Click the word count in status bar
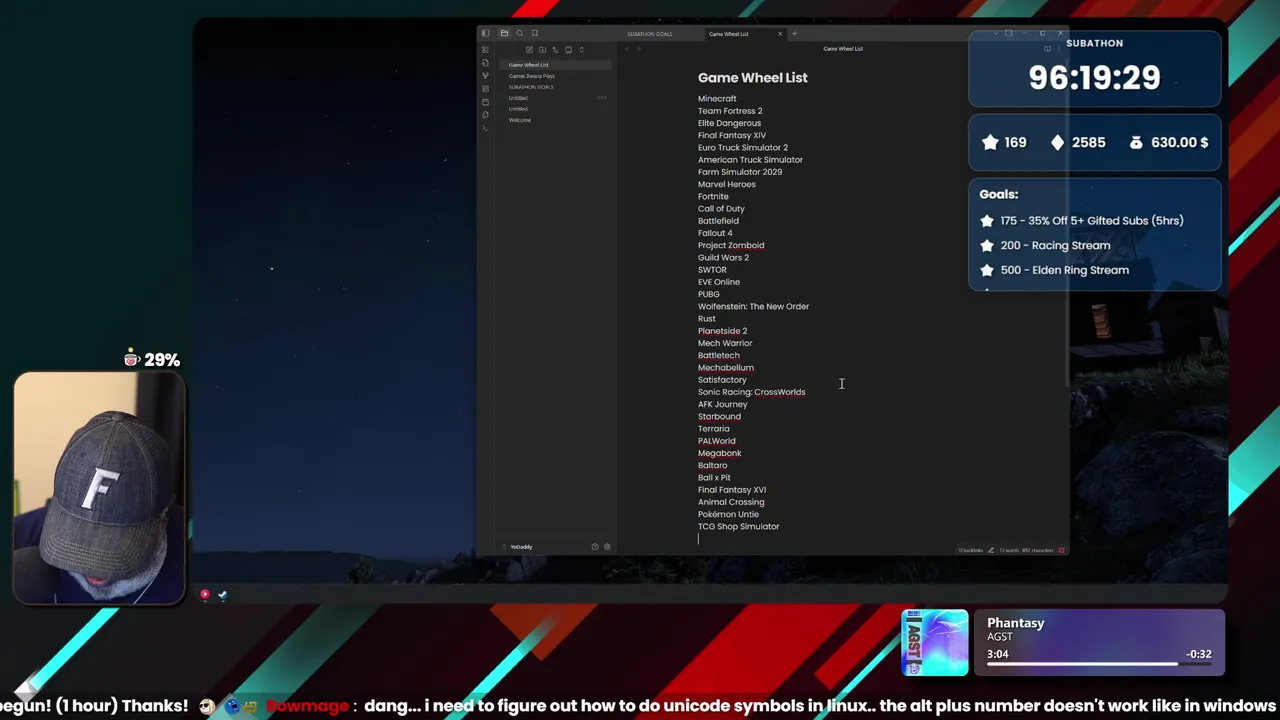 tap(1009, 550)
